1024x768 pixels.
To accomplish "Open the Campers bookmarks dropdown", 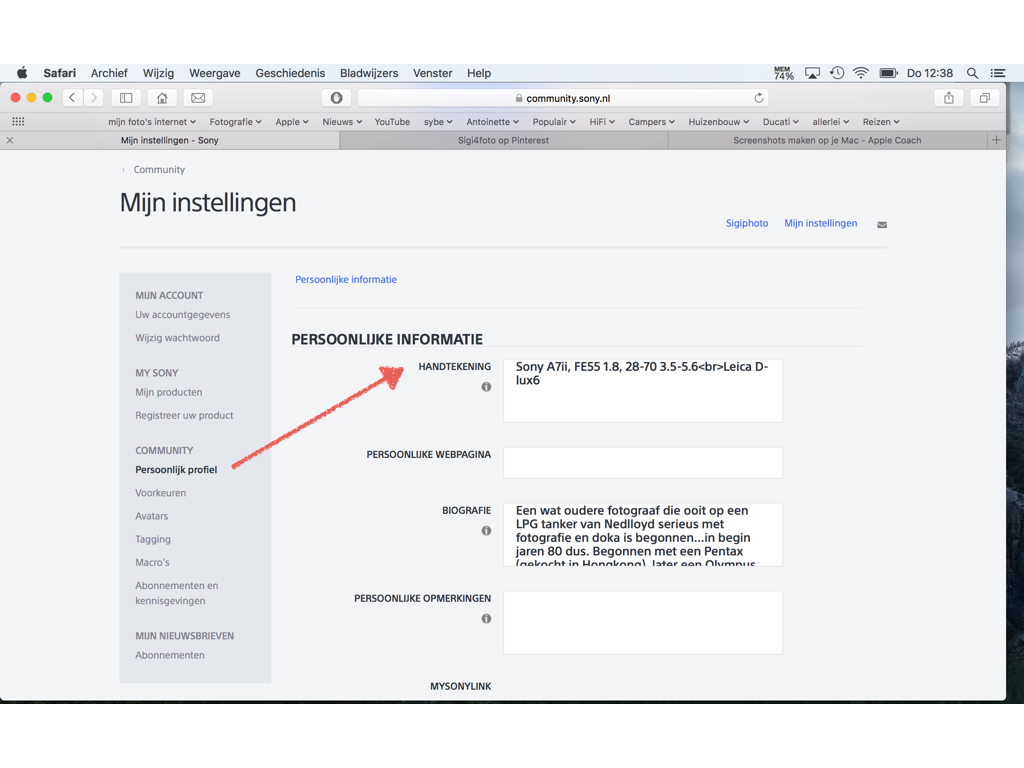I will click(651, 122).
